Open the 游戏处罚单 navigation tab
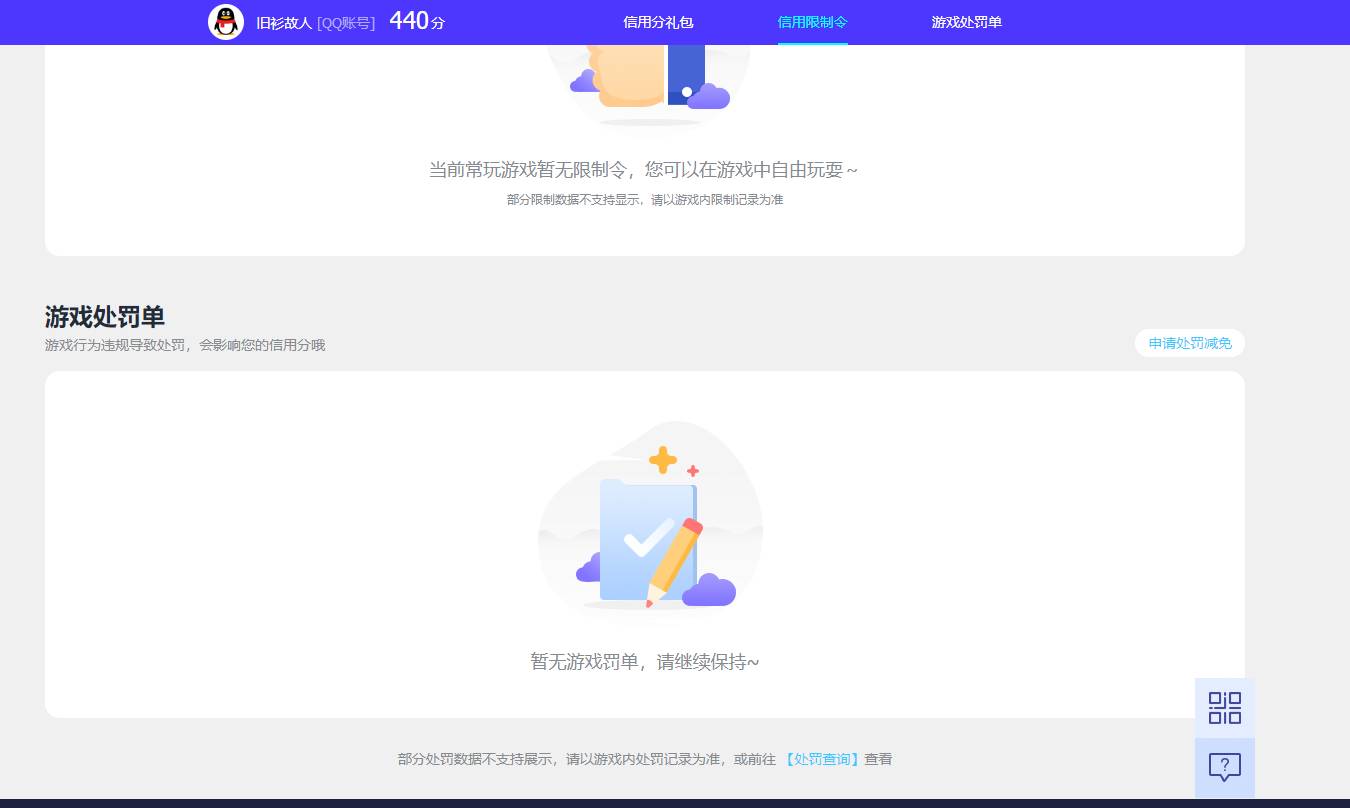 pos(966,22)
